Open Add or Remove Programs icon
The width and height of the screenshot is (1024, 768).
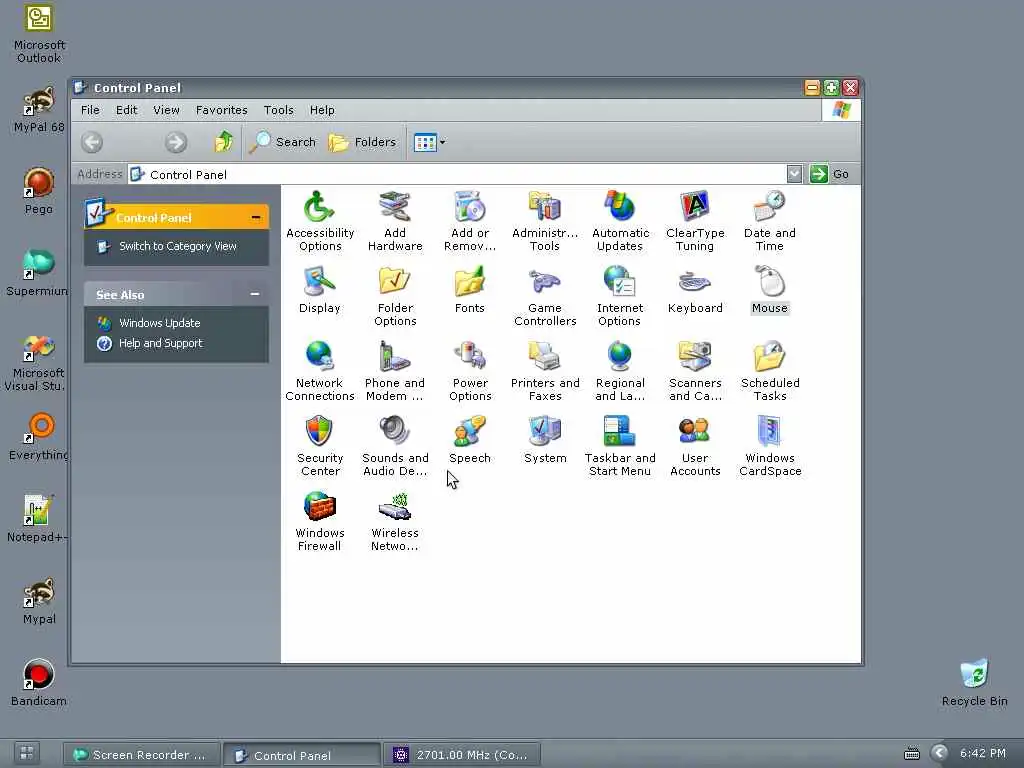(x=470, y=221)
